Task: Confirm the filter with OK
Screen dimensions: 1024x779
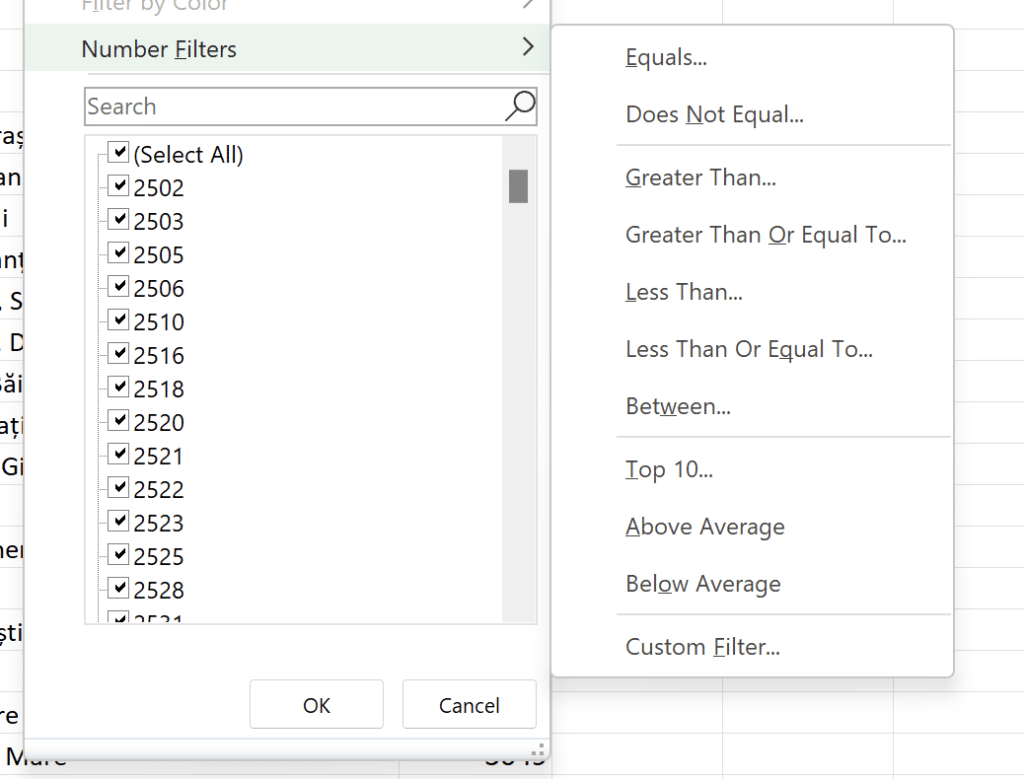Action: tap(316, 704)
